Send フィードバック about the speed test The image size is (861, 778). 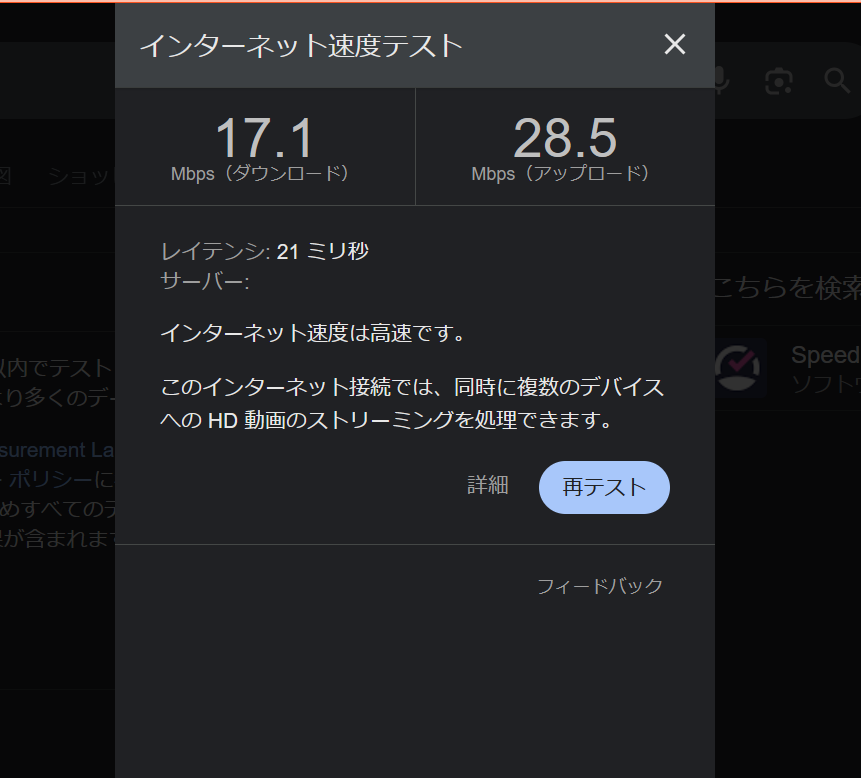coord(598,586)
